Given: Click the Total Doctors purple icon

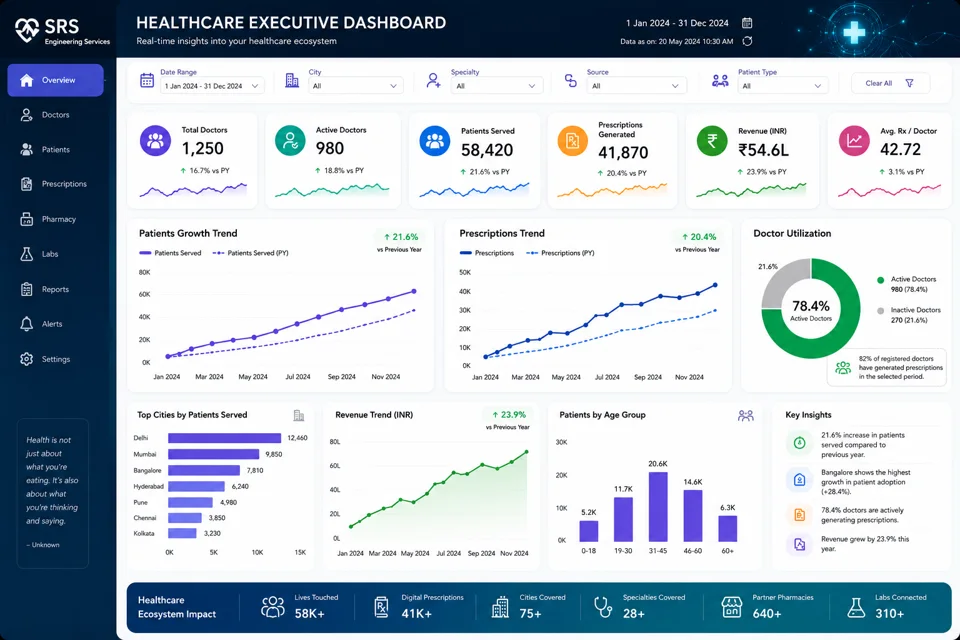Looking at the screenshot, I should pyautogui.click(x=156, y=141).
